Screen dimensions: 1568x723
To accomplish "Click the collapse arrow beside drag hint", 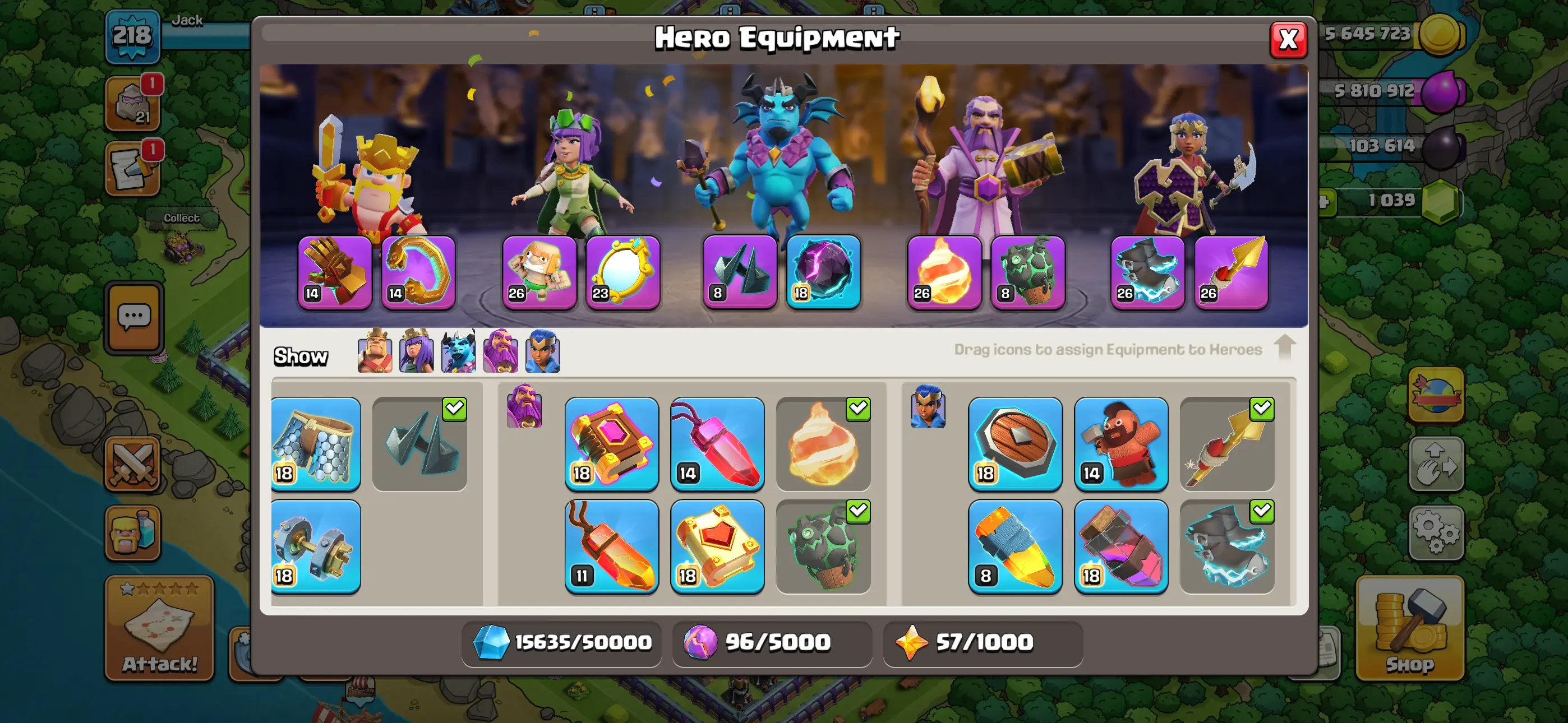I will tap(1285, 347).
